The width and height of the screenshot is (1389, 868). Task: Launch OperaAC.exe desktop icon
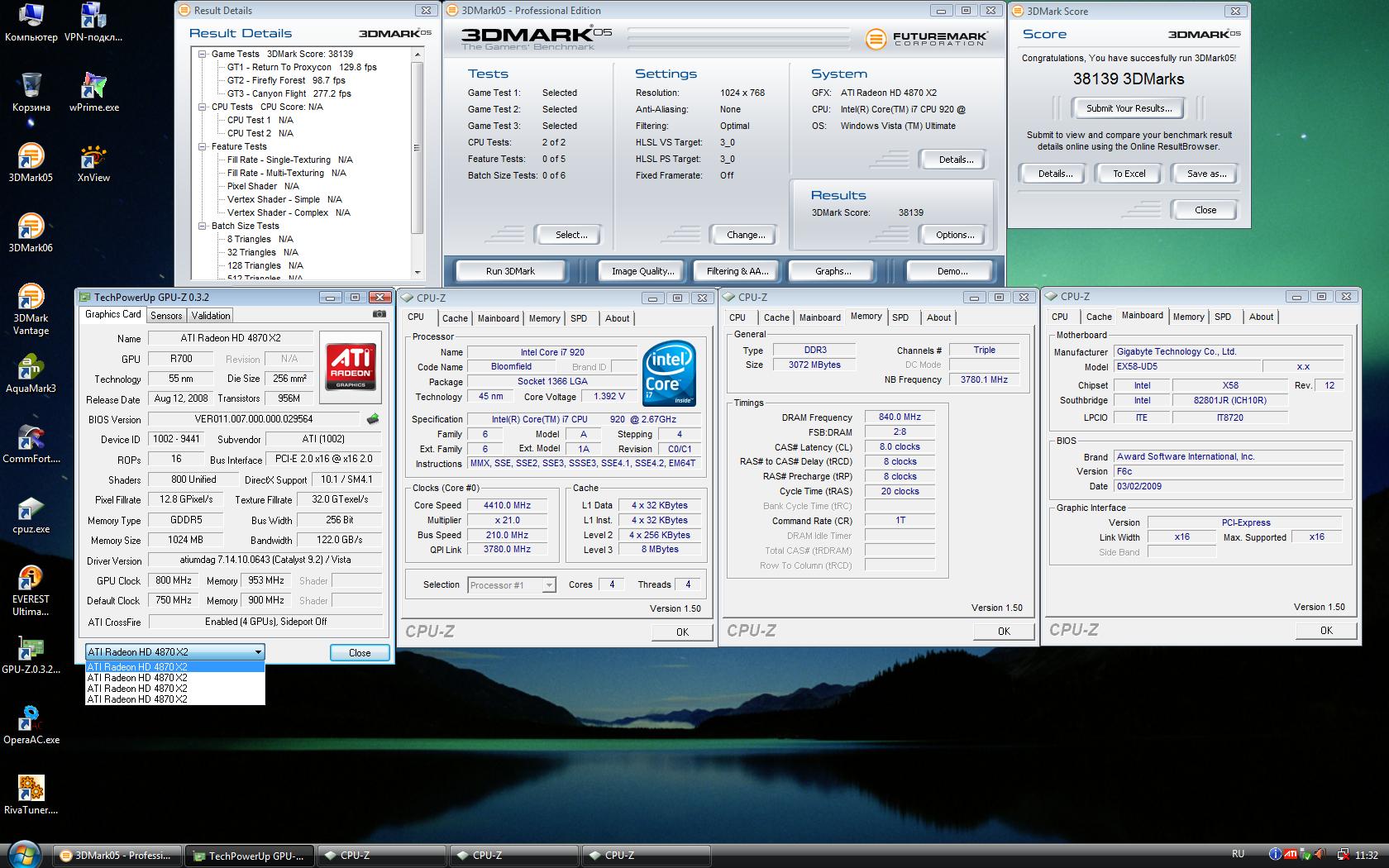31,725
